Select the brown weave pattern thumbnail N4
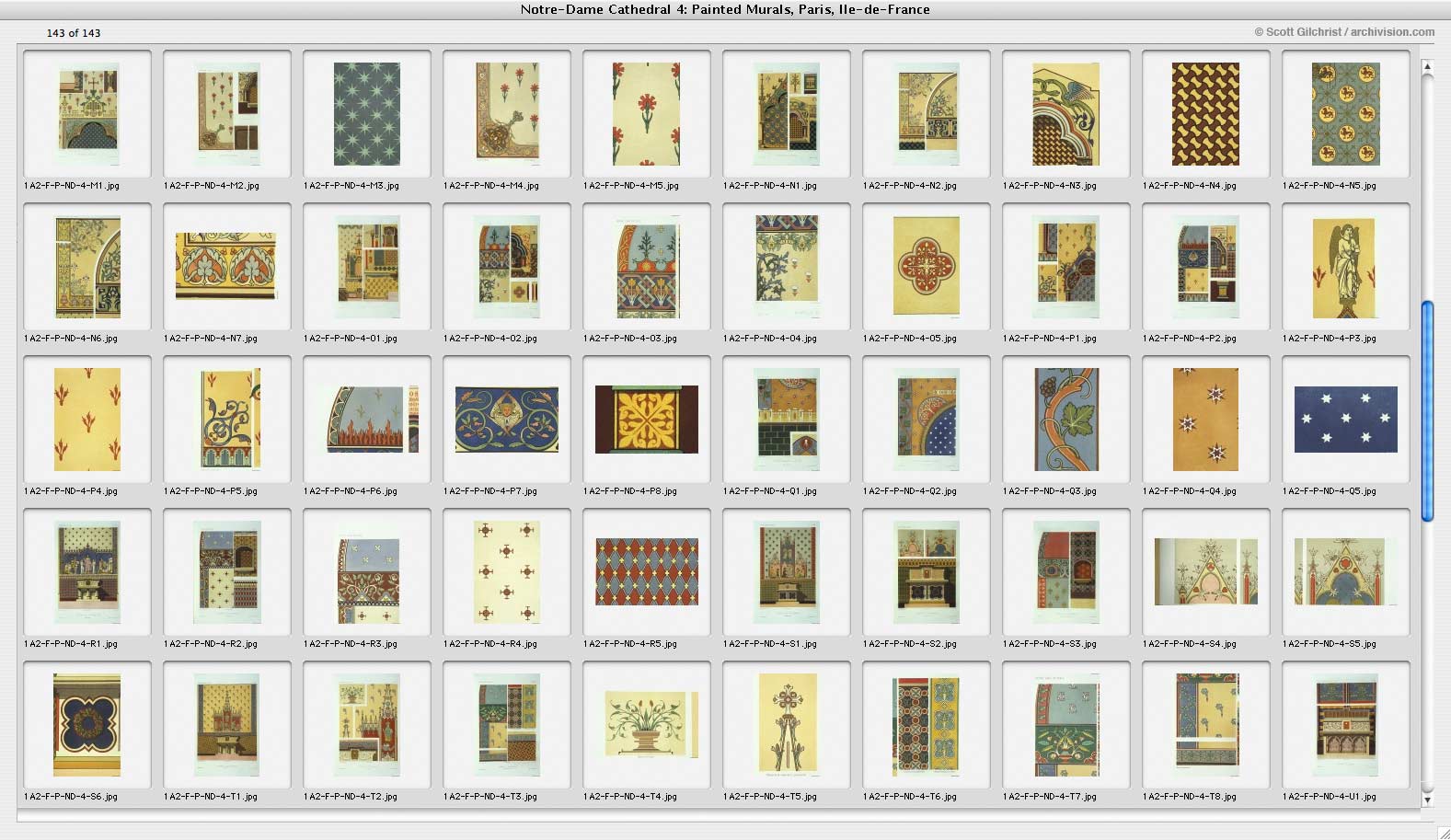1451x840 pixels. [x=1206, y=114]
